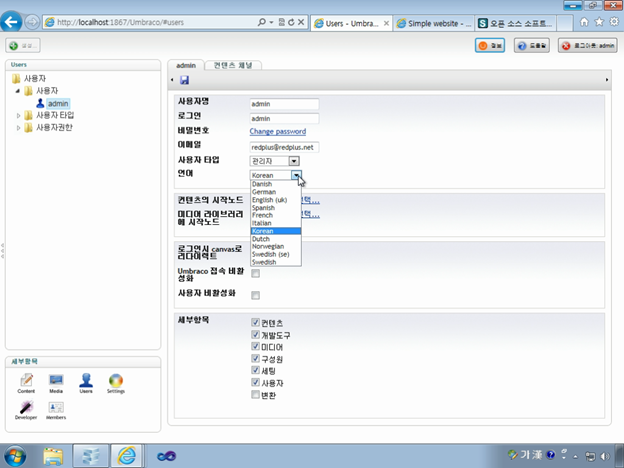The width and height of the screenshot is (624, 468).
Task: Choose German in language list
Action: point(275,192)
